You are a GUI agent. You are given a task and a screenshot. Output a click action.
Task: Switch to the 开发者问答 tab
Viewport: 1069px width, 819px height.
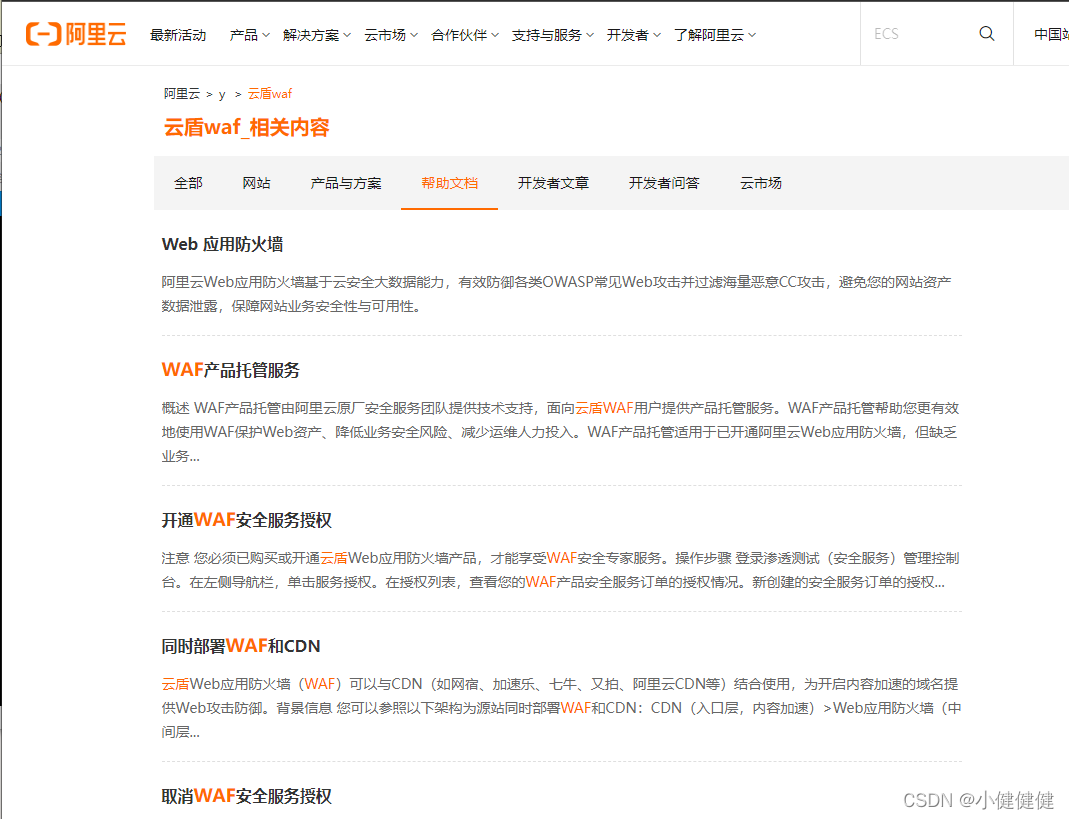[664, 183]
